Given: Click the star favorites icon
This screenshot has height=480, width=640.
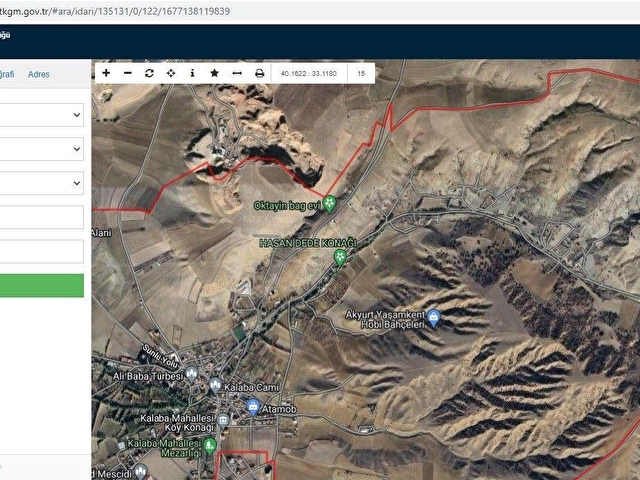Looking at the screenshot, I should tap(215, 73).
